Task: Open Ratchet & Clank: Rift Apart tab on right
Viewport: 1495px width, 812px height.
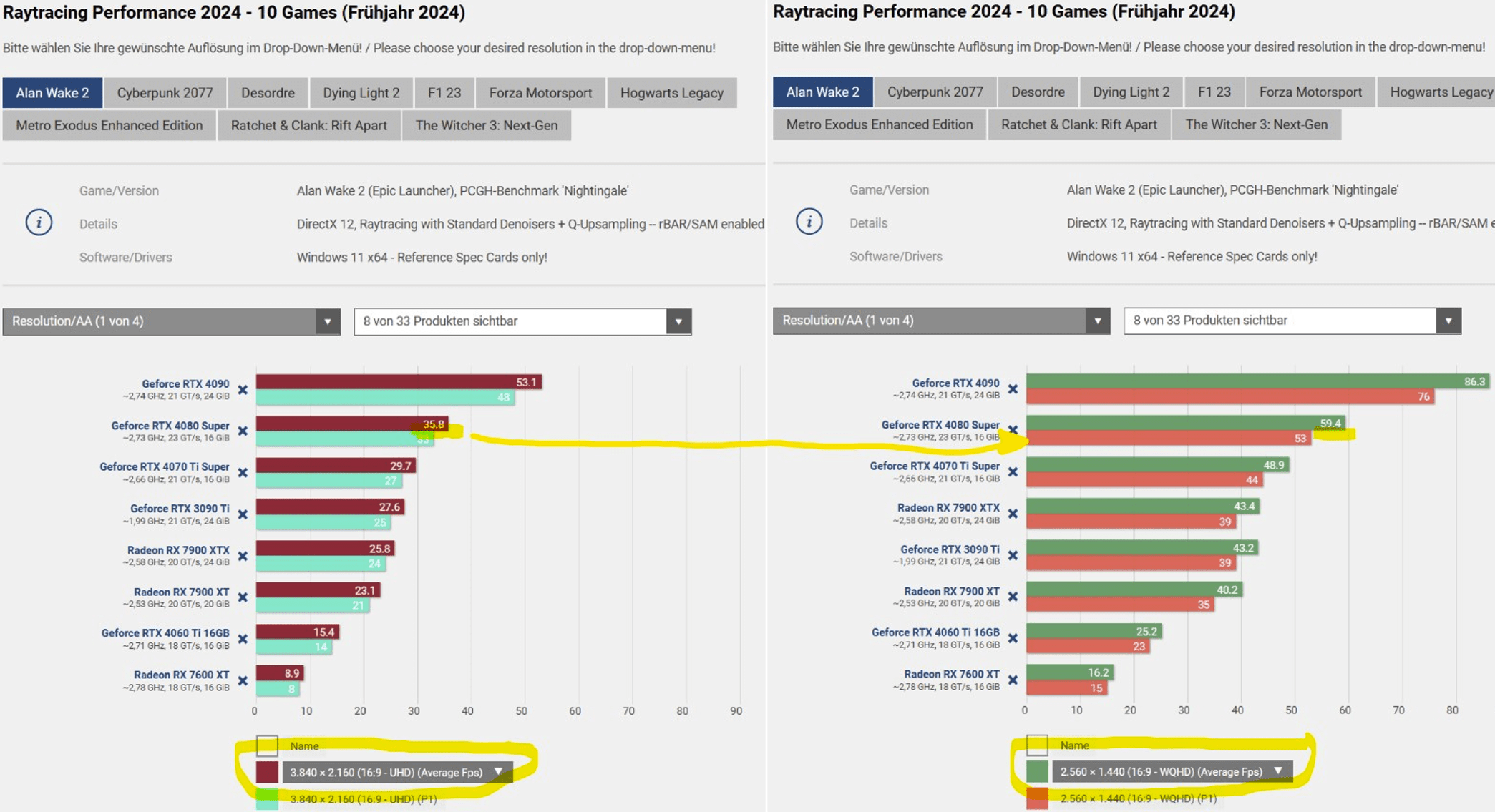Action: (1079, 124)
